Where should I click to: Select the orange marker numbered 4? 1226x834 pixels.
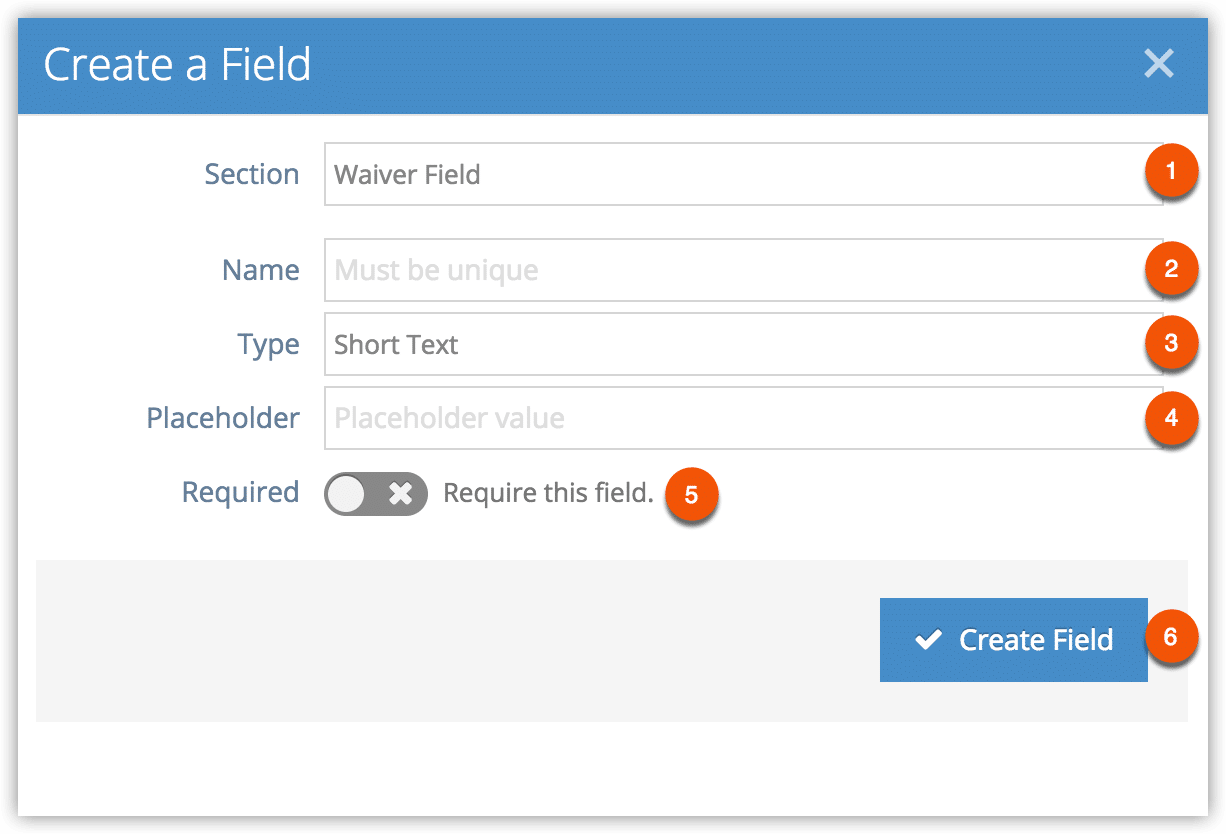(1171, 417)
